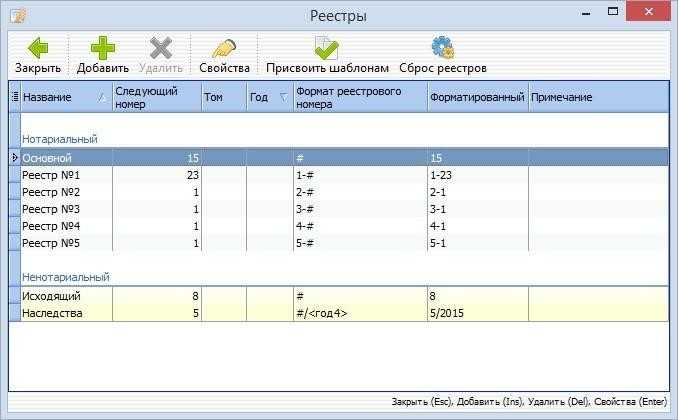Close the Реестры window with red X

point(648,12)
